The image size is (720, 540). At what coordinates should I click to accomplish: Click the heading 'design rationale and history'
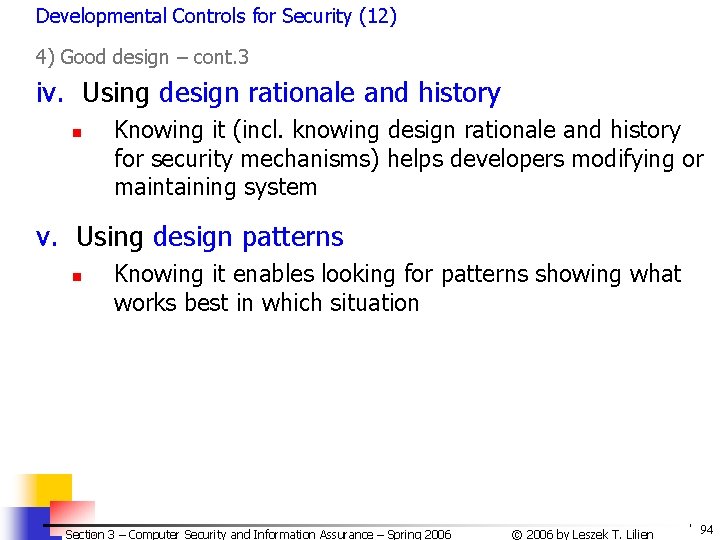click(330, 93)
